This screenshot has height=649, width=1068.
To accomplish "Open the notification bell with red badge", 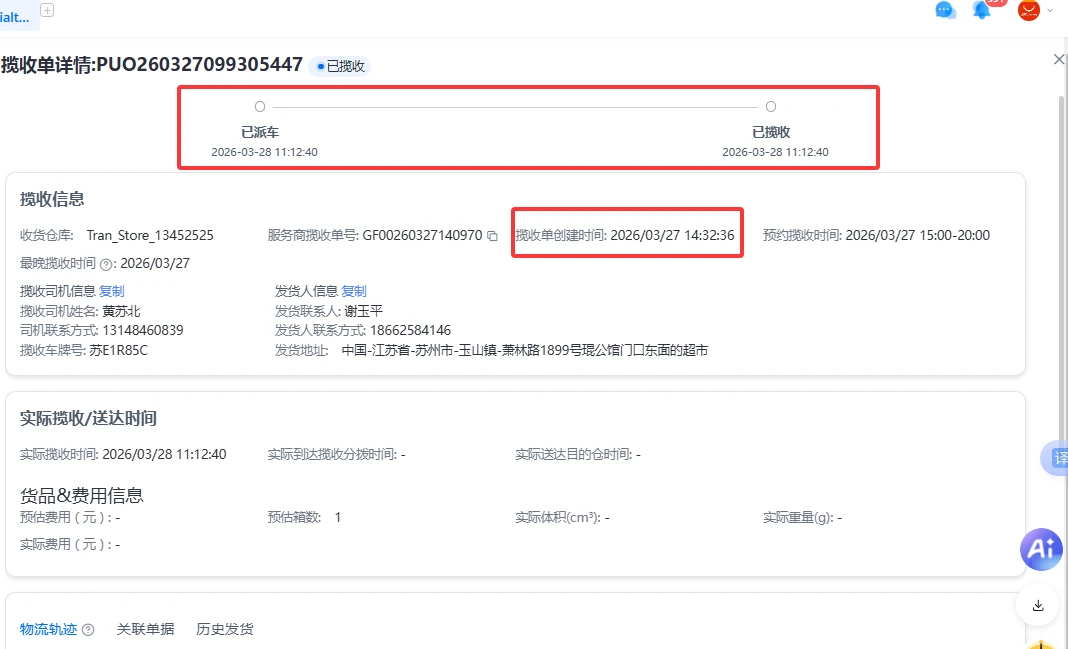I will 981,10.
